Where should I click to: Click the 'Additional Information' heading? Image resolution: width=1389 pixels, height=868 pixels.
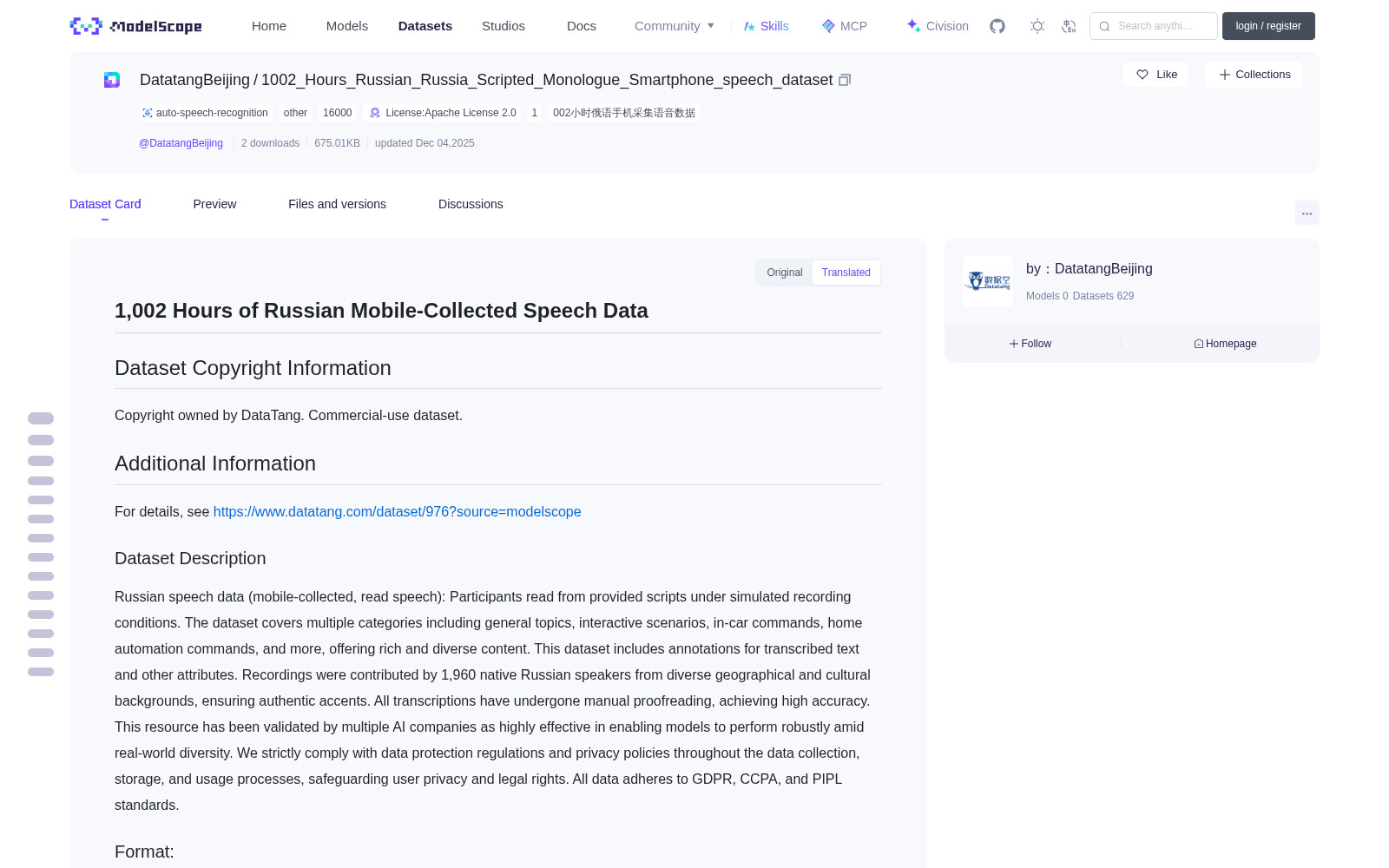pos(215,464)
